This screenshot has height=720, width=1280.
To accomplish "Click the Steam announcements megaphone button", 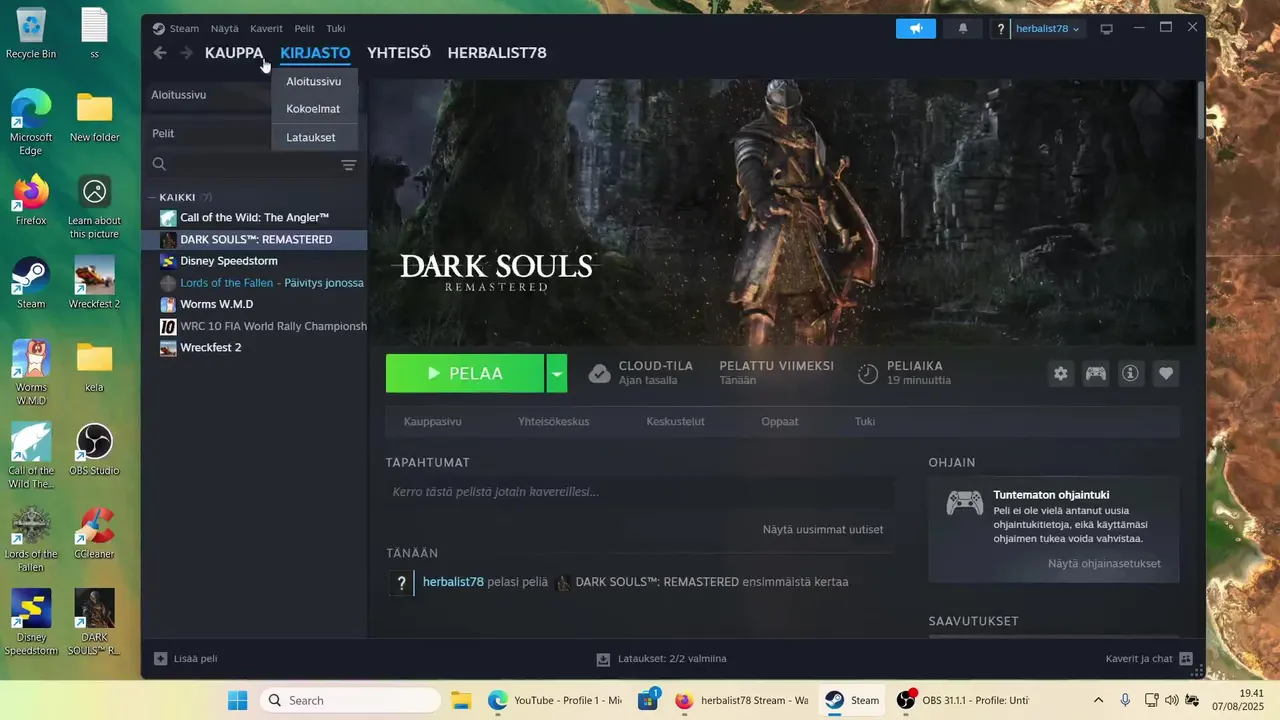I will [916, 29].
